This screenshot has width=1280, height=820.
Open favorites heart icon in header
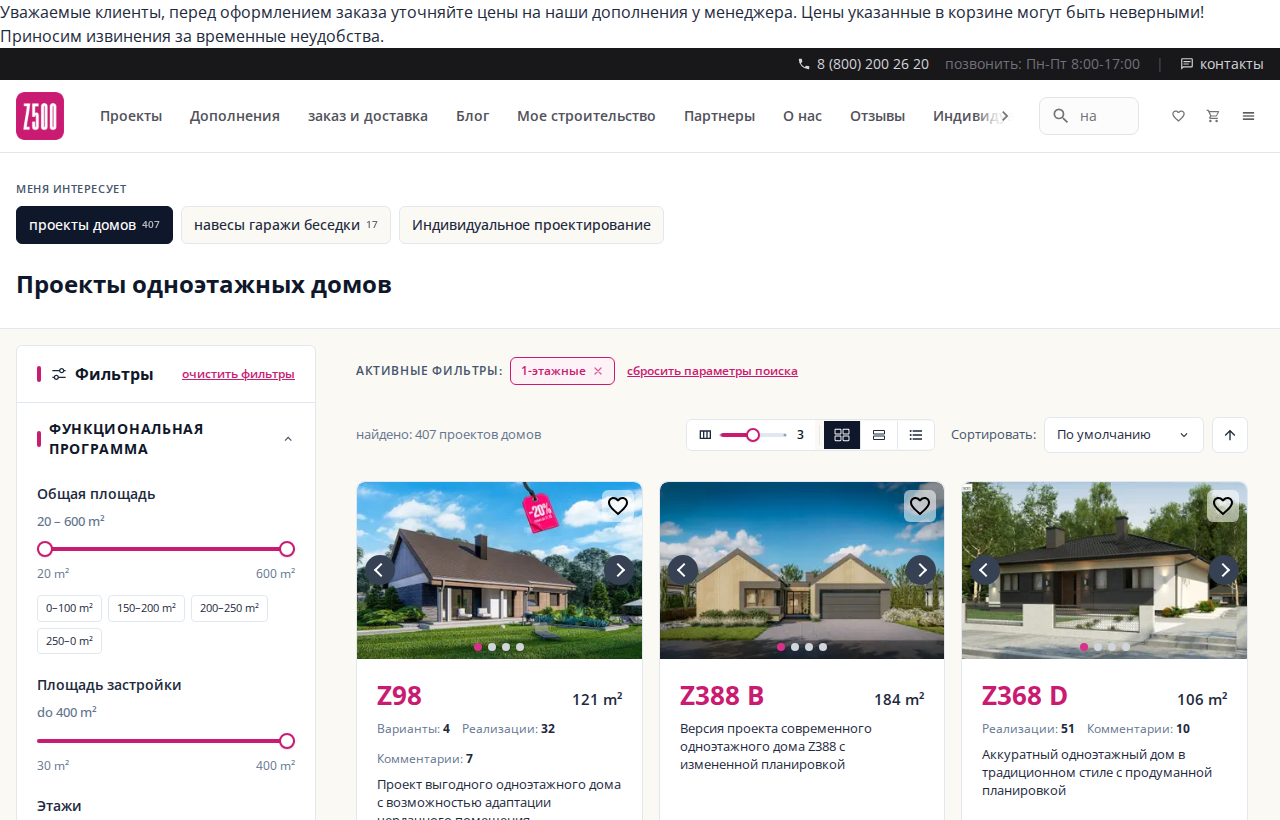point(1178,116)
